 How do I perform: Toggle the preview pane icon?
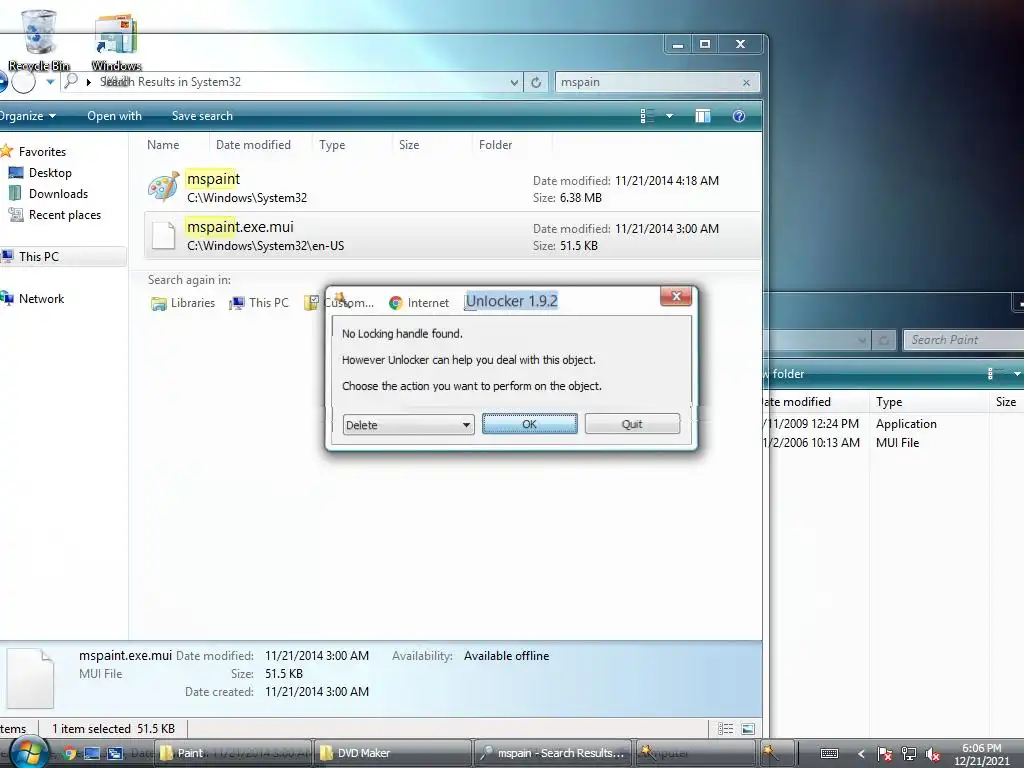(x=703, y=116)
